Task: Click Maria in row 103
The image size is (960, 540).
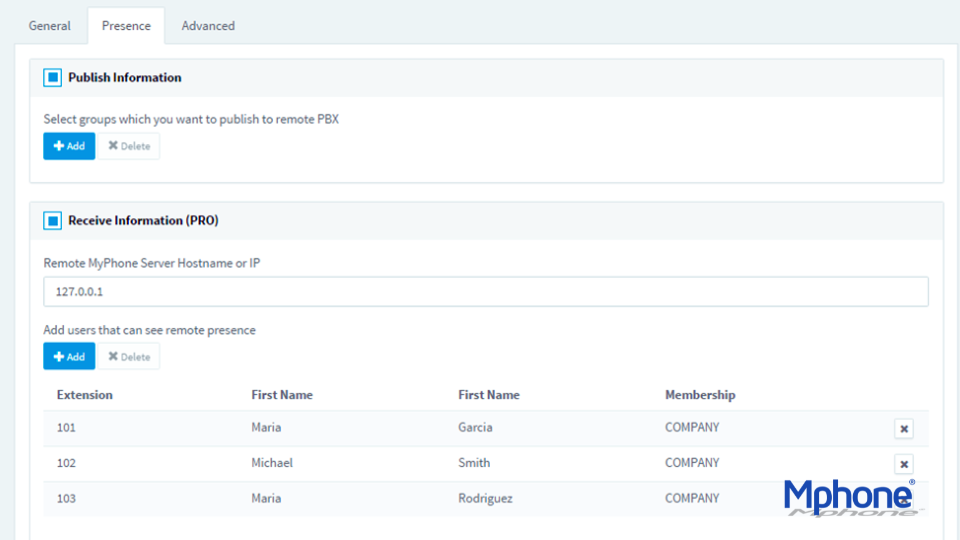Action: tap(266, 498)
